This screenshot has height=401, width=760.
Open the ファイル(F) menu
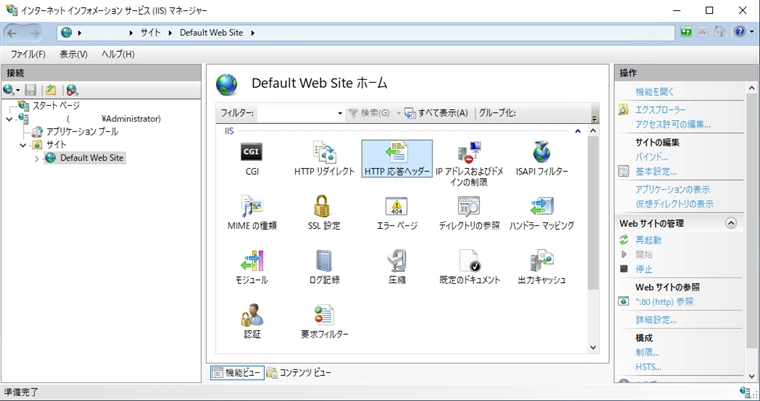(x=28, y=54)
